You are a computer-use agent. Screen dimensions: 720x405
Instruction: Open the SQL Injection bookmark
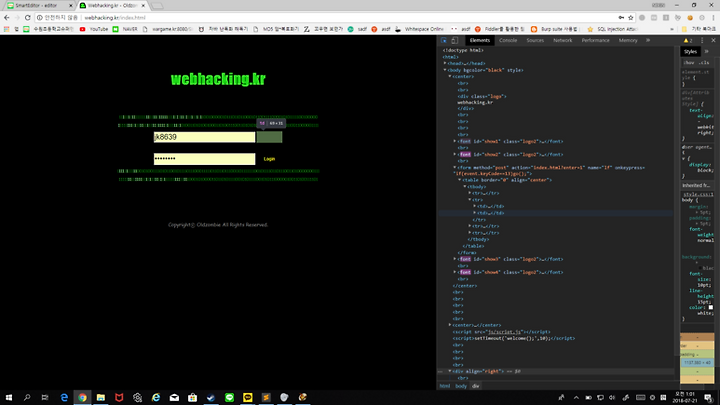click(x=613, y=29)
